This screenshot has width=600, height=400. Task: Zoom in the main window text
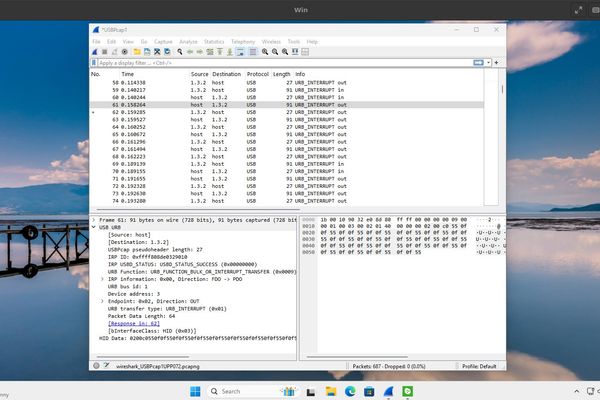[265, 52]
